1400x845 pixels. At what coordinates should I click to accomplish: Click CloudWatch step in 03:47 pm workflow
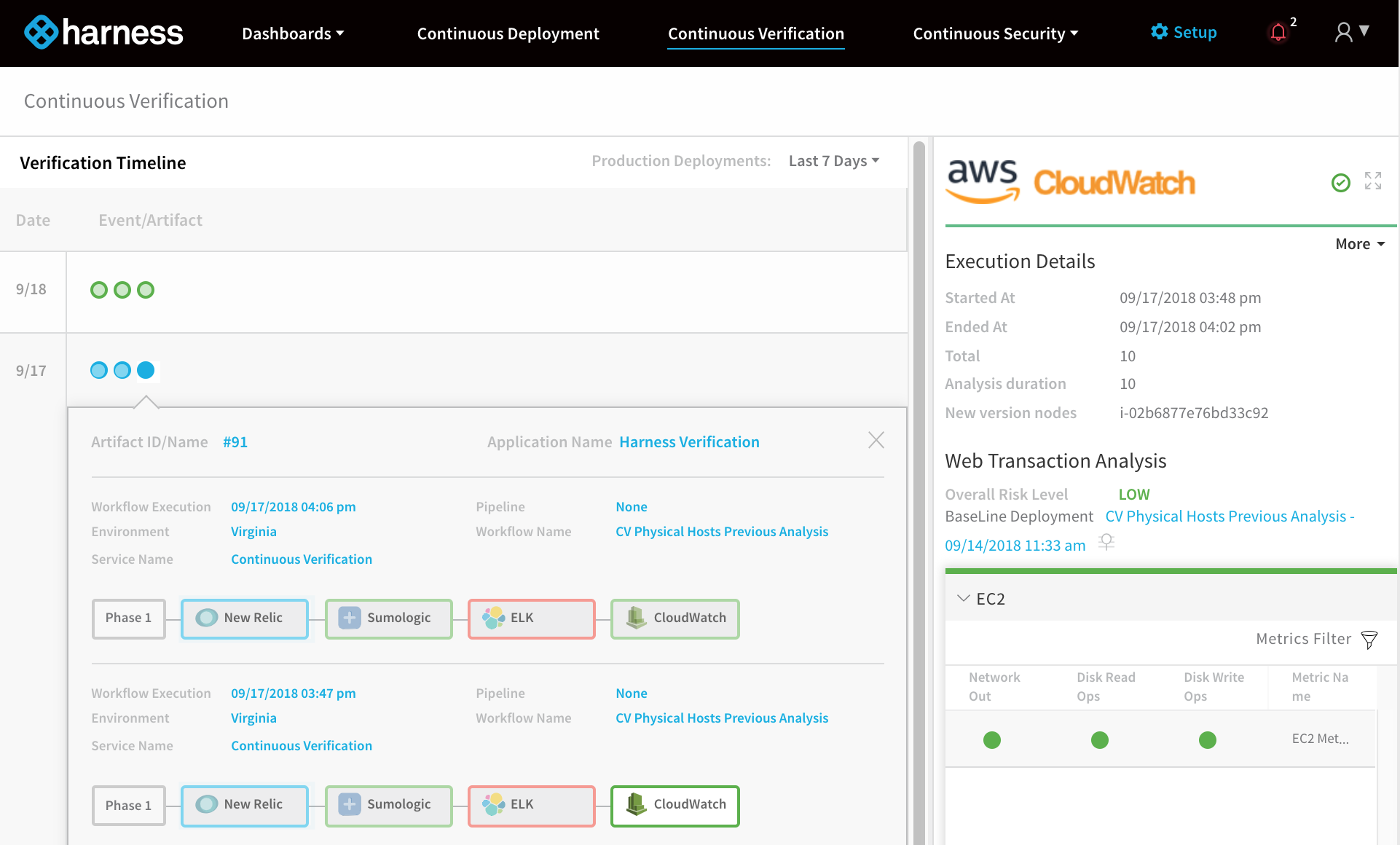point(675,805)
